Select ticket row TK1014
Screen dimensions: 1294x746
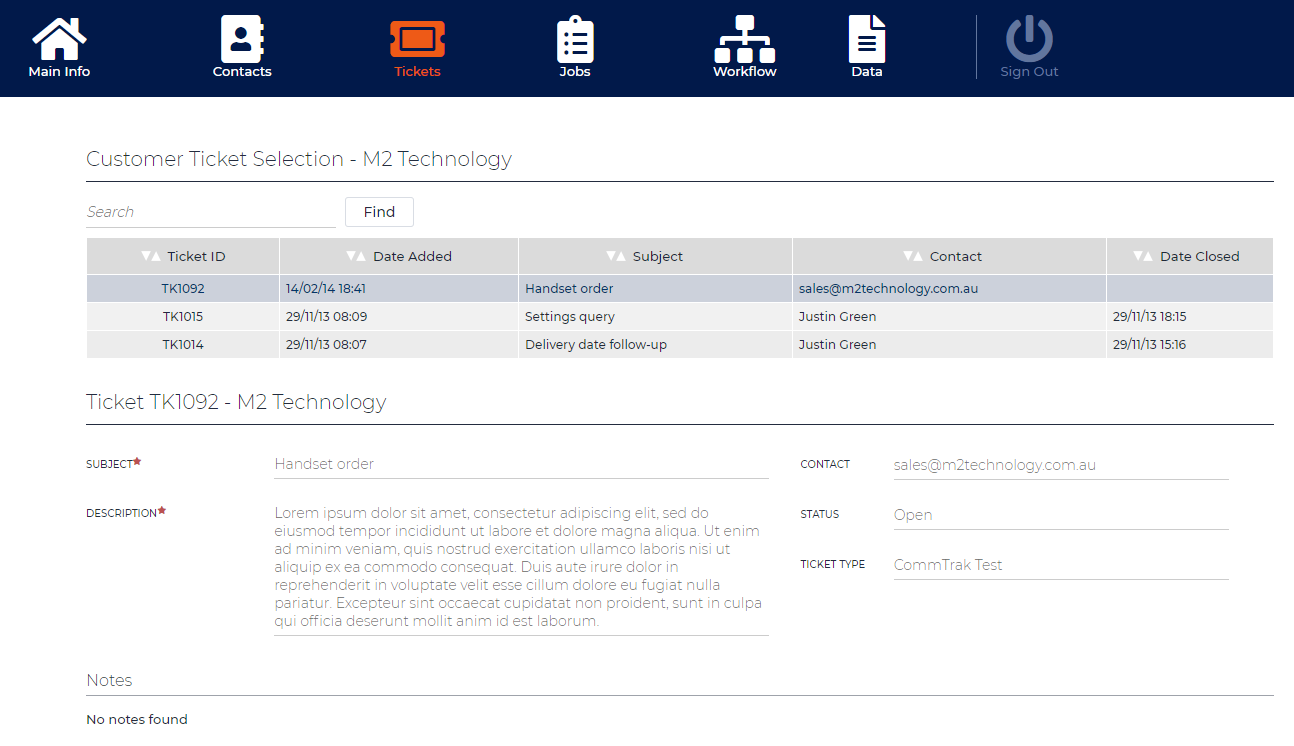click(x=680, y=344)
